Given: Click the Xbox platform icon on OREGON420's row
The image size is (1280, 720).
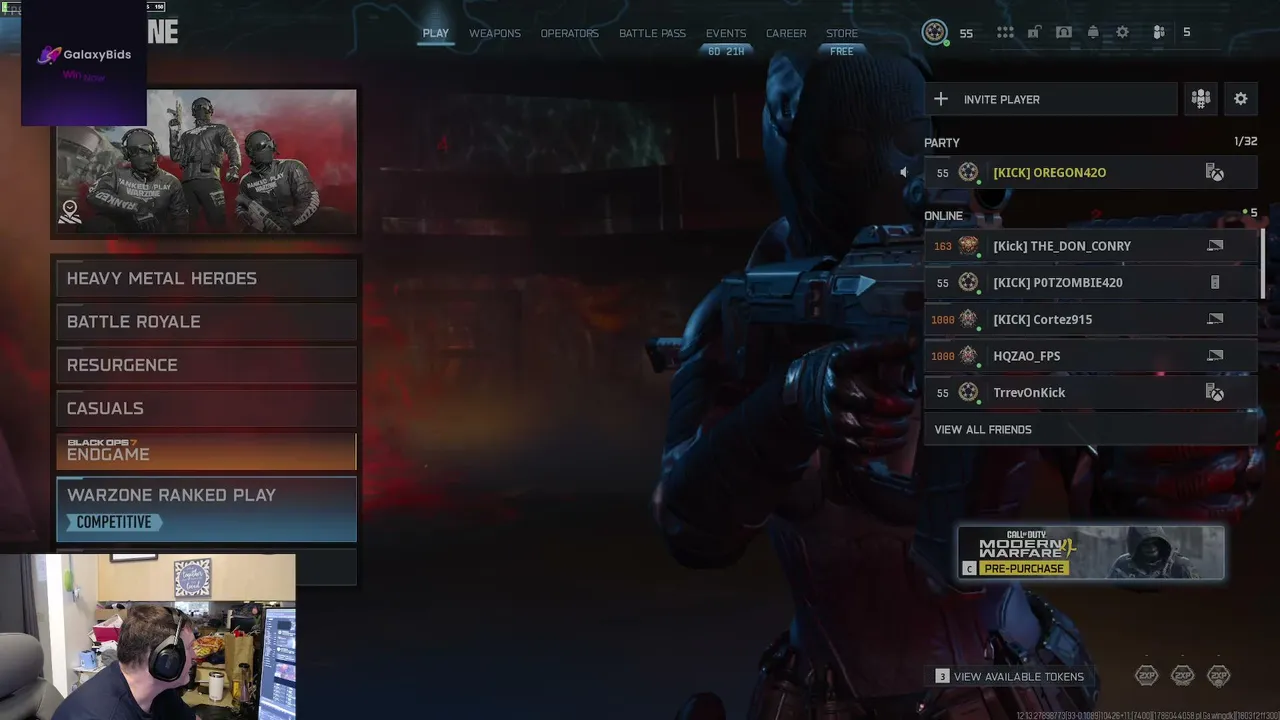Looking at the screenshot, I should (x=1215, y=173).
